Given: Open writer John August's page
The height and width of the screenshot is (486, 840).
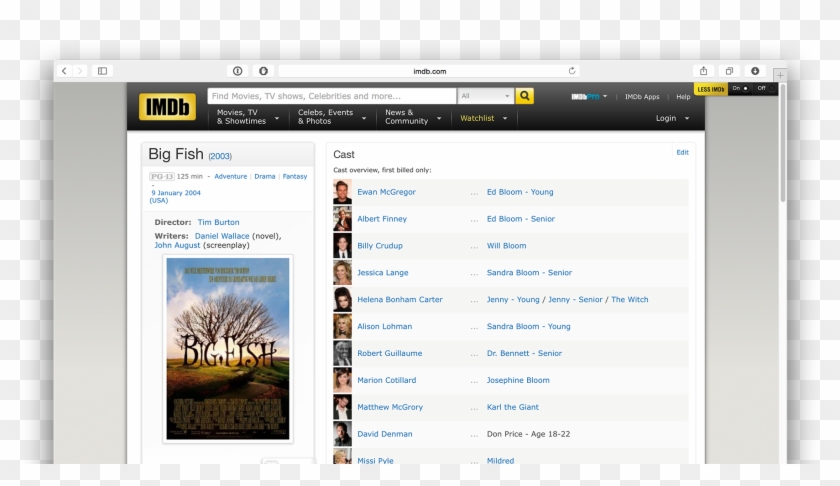Looking at the screenshot, I should click(177, 245).
